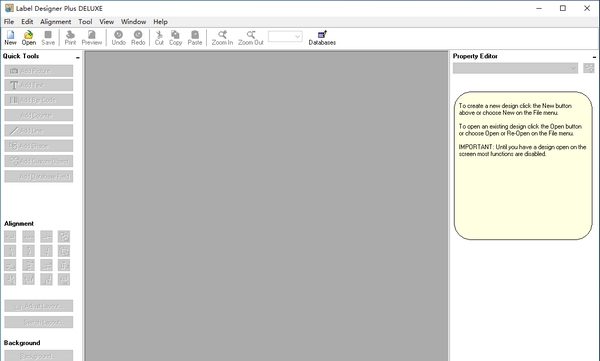Click the Print toolbar icon
This screenshot has width=600, height=361.
tap(70, 38)
